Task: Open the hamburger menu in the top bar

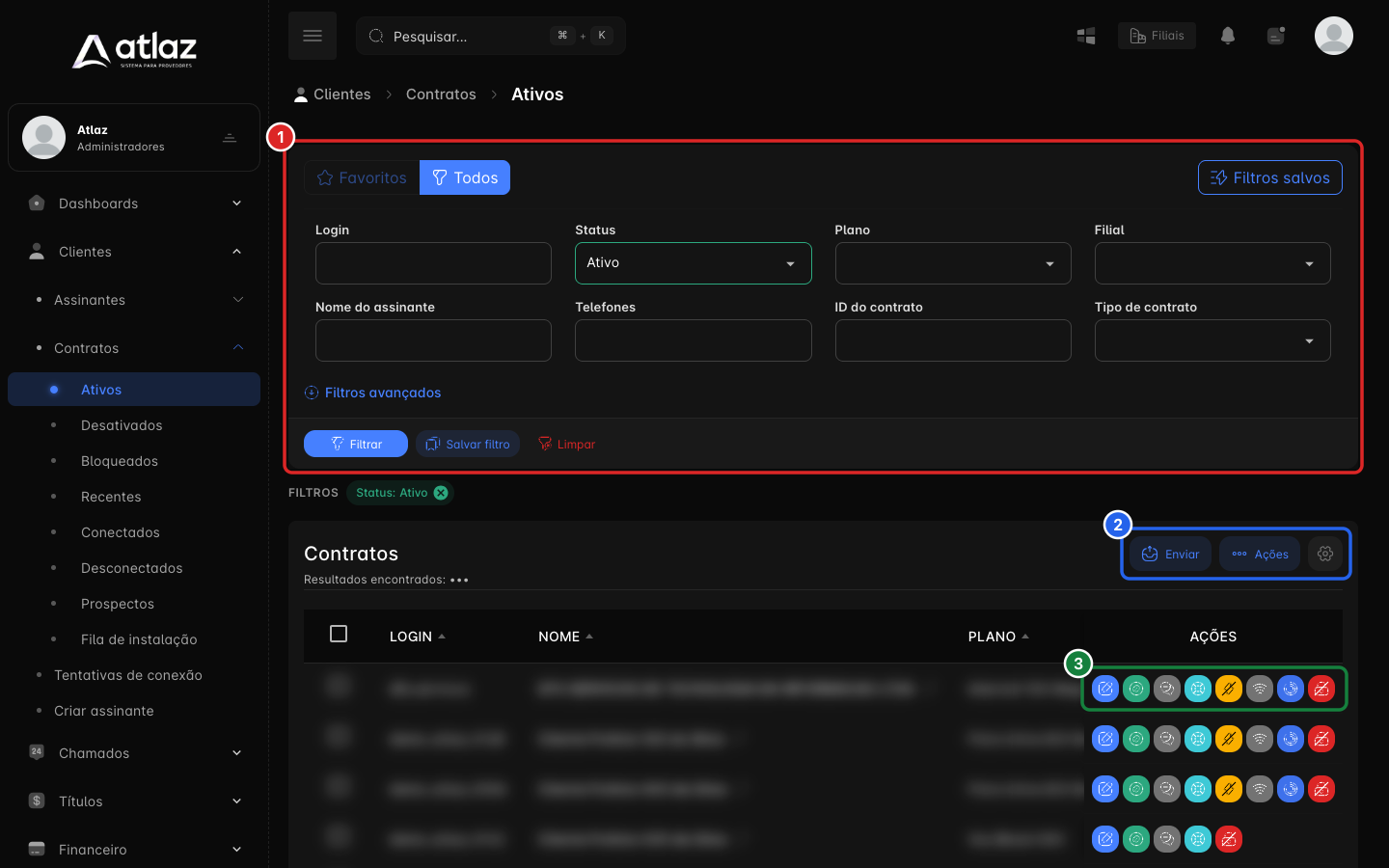Action: [313, 36]
